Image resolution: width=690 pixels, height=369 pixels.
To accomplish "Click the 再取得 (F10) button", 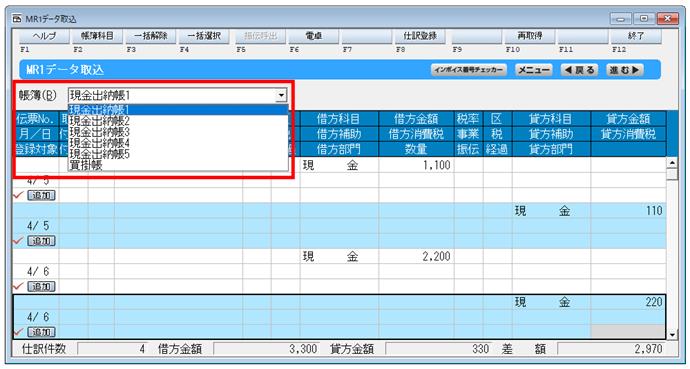I will tap(529, 37).
